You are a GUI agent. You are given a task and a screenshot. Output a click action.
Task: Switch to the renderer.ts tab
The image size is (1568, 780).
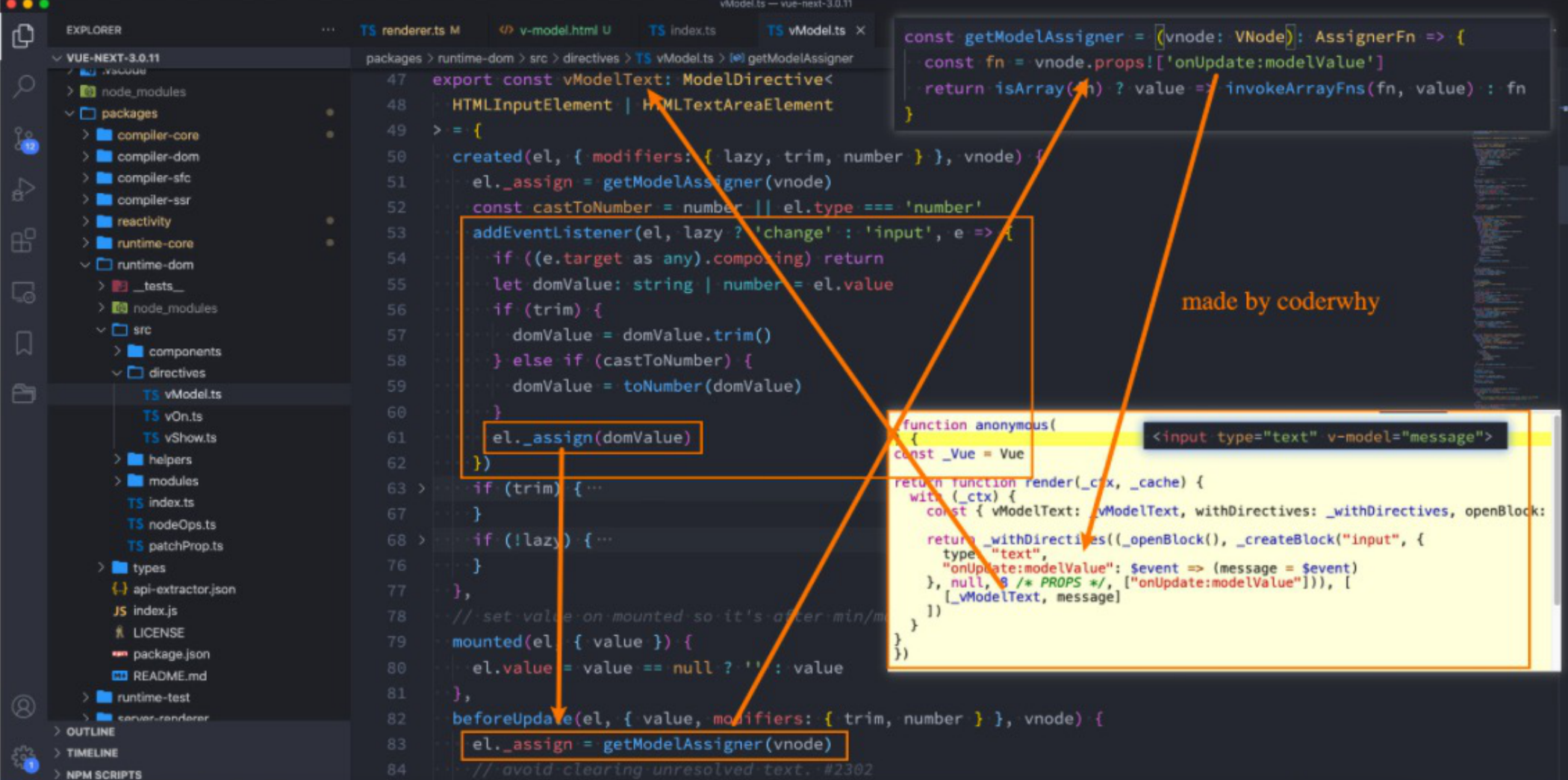pyautogui.click(x=411, y=30)
